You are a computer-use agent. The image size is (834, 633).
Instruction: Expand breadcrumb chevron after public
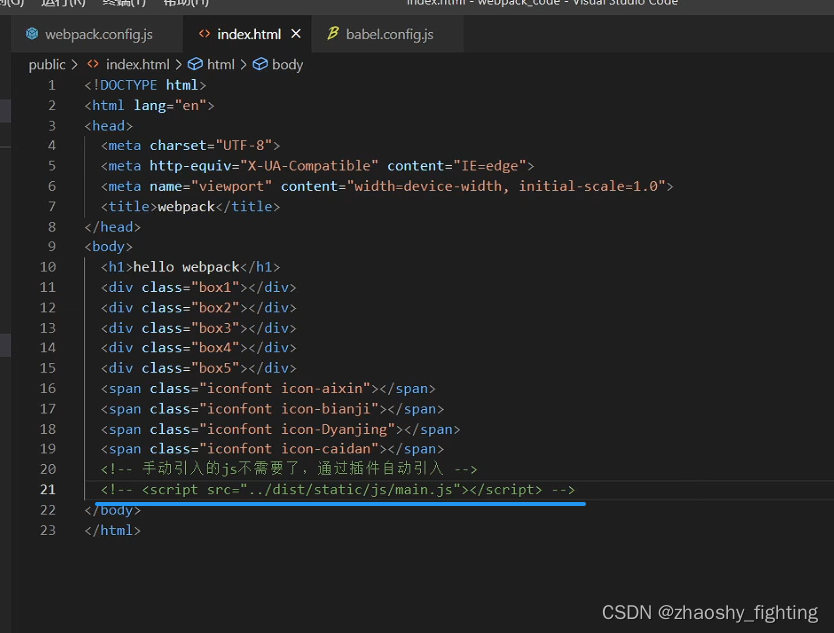[74, 64]
